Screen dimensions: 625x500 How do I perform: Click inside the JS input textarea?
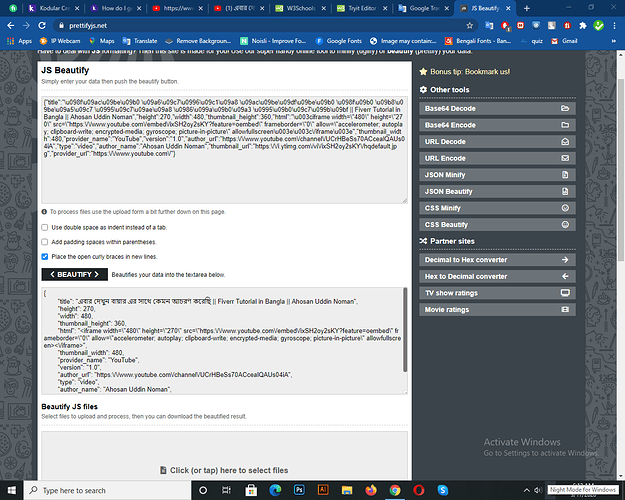coord(224,150)
